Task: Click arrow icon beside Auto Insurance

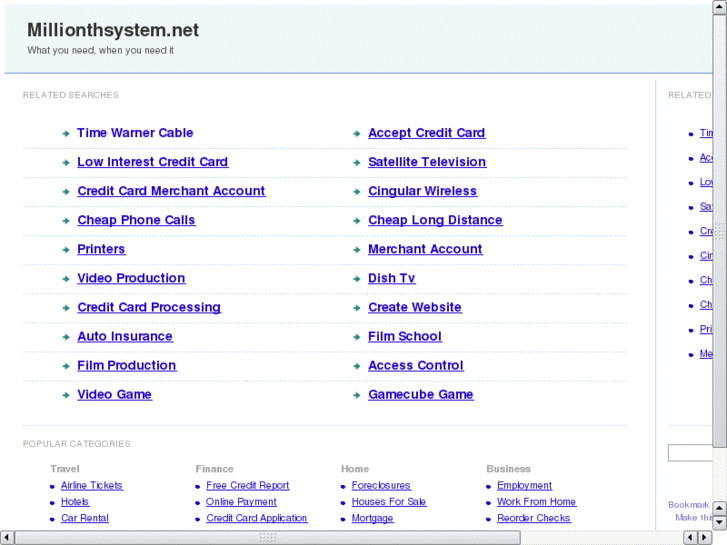Action: (x=66, y=337)
